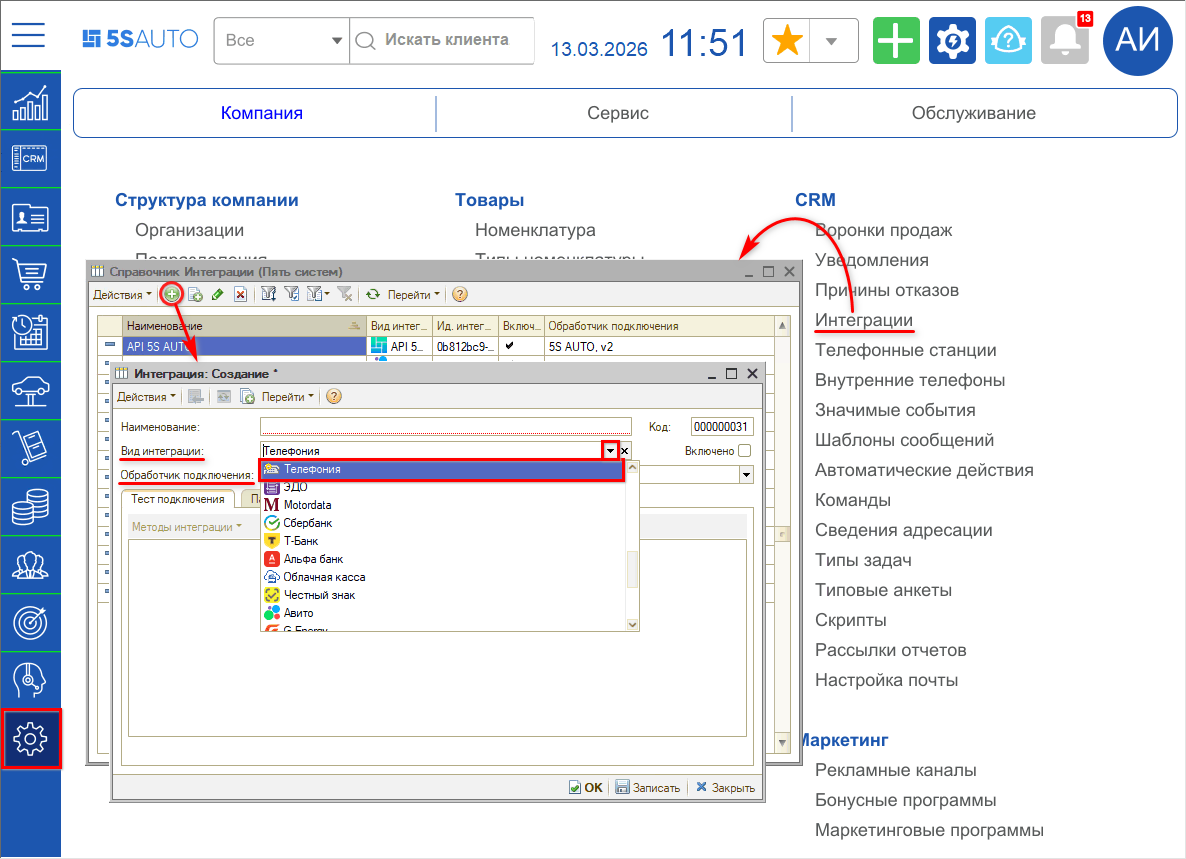Edit the selected integration using the pencil icon
The image size is (1186, 859).
click(x=219, y=294)
